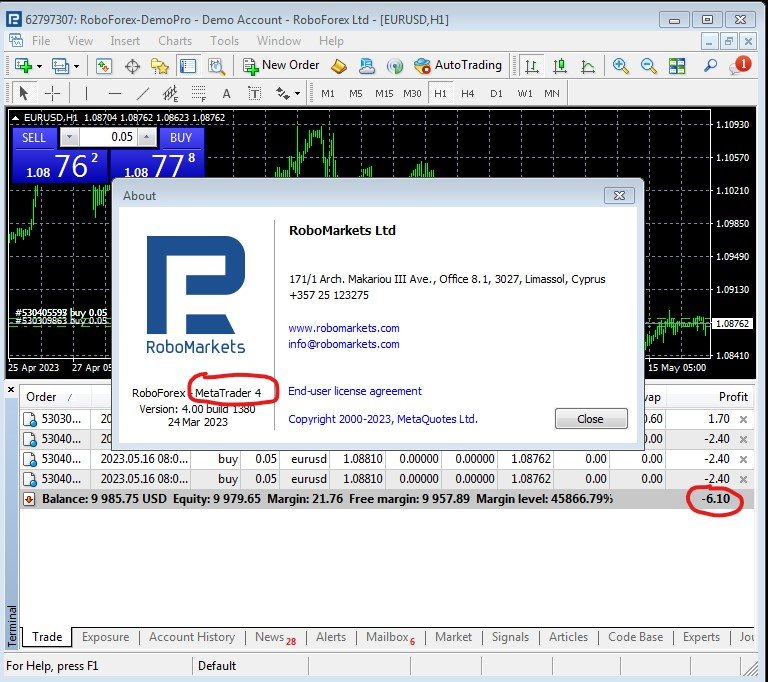Click the search magnifier icon in toolbar

point(710,66)
